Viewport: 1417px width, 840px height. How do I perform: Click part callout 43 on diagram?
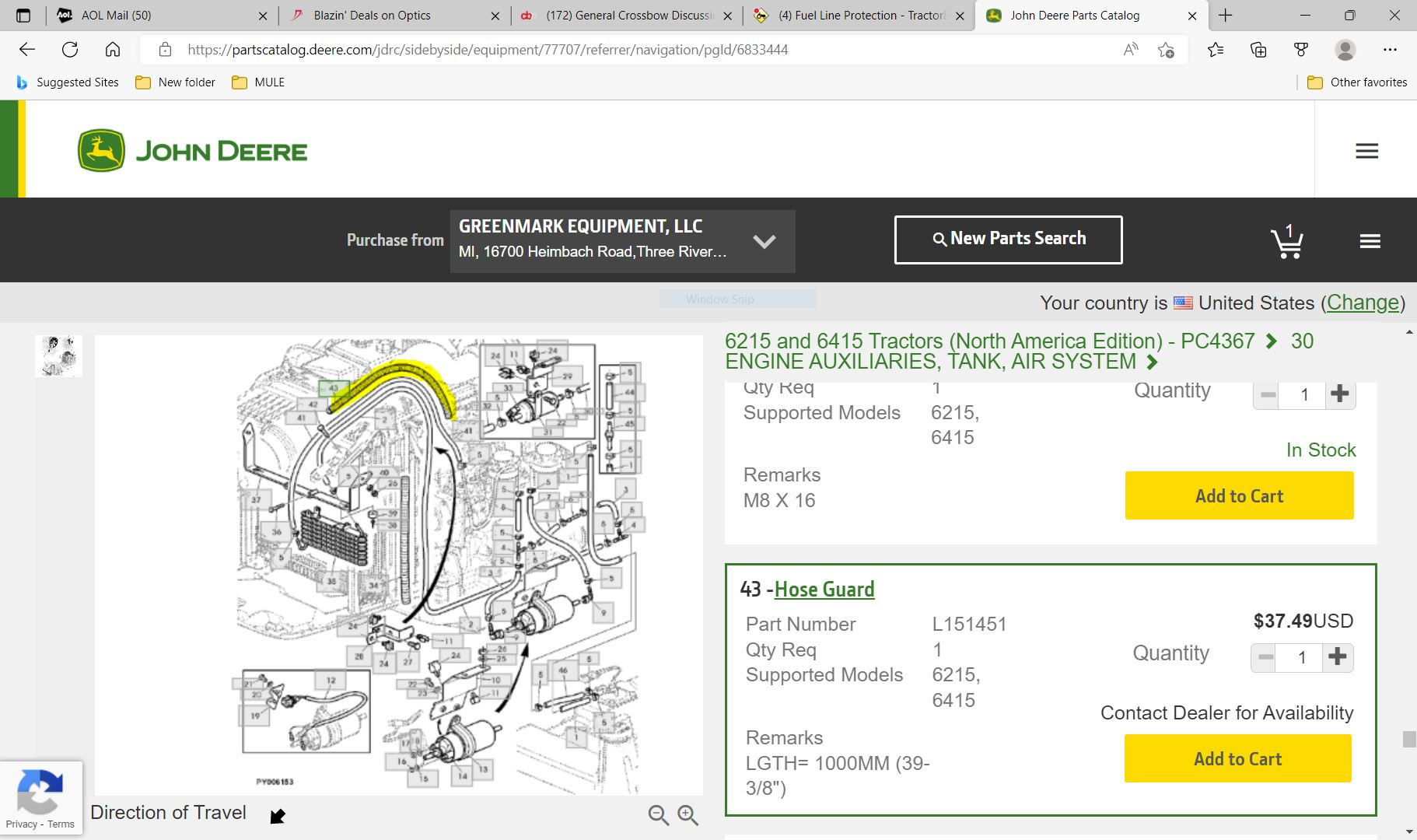(x=334, y=388)
